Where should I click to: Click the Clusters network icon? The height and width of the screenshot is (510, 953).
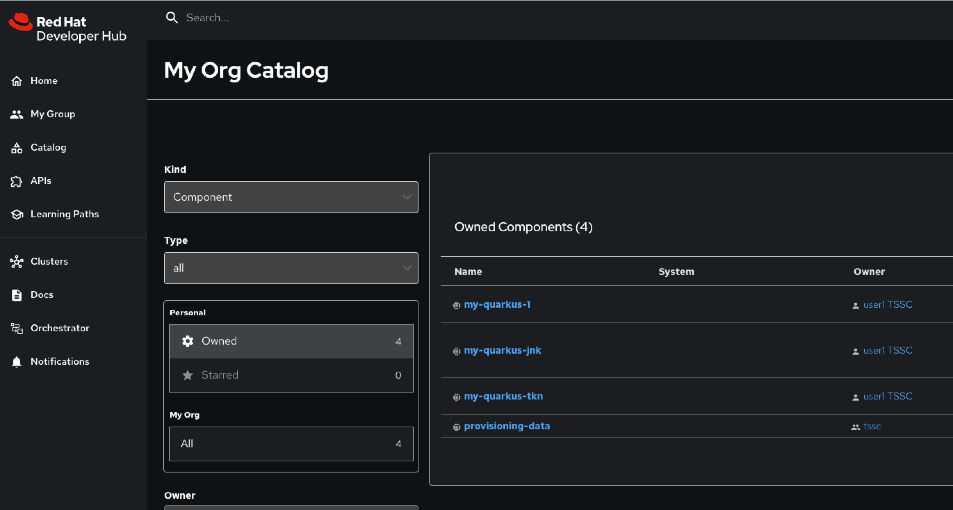pos(16,262)
